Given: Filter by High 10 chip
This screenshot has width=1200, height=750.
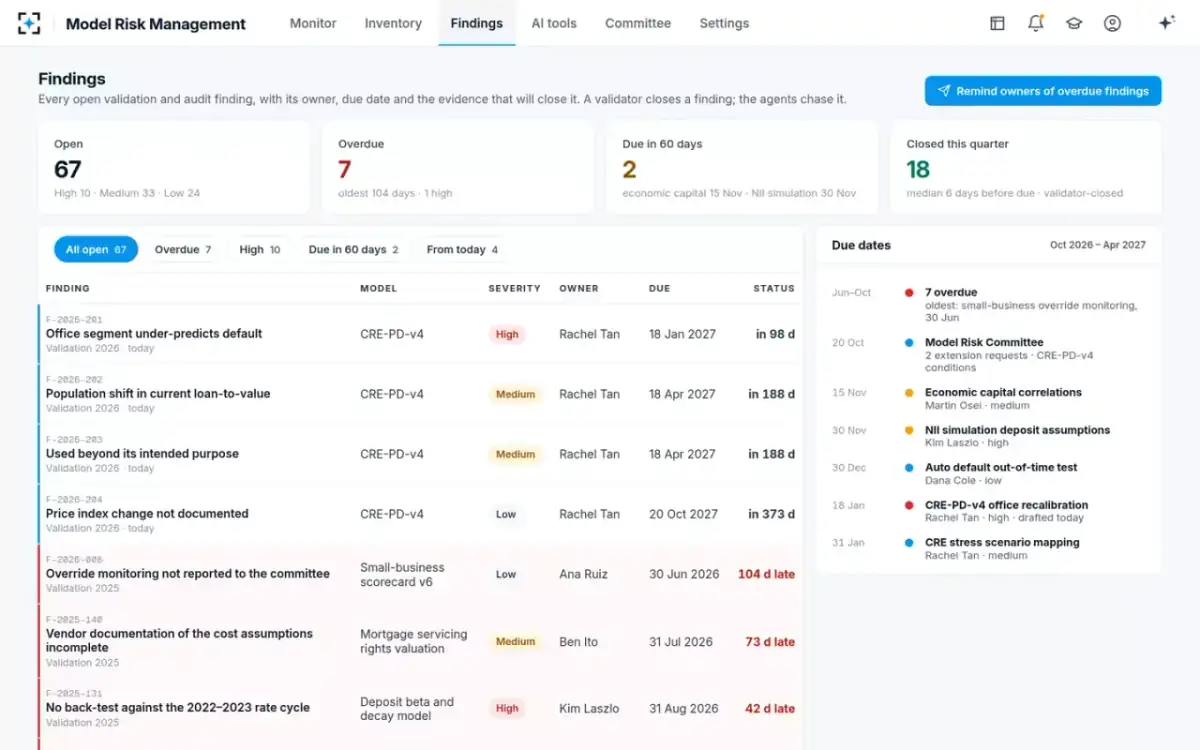Looking at the screenshot, I should [x=260, y=250].
